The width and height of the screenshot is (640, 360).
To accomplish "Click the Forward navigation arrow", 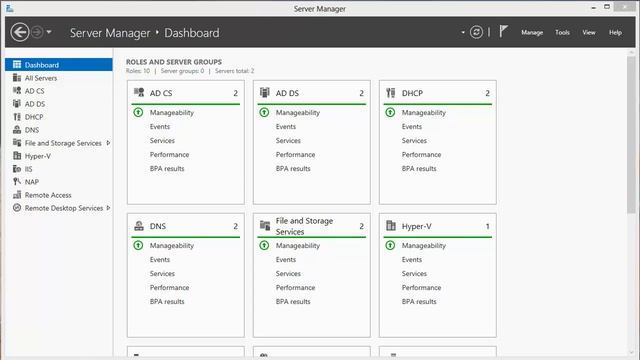I will [x=37, y=32].
